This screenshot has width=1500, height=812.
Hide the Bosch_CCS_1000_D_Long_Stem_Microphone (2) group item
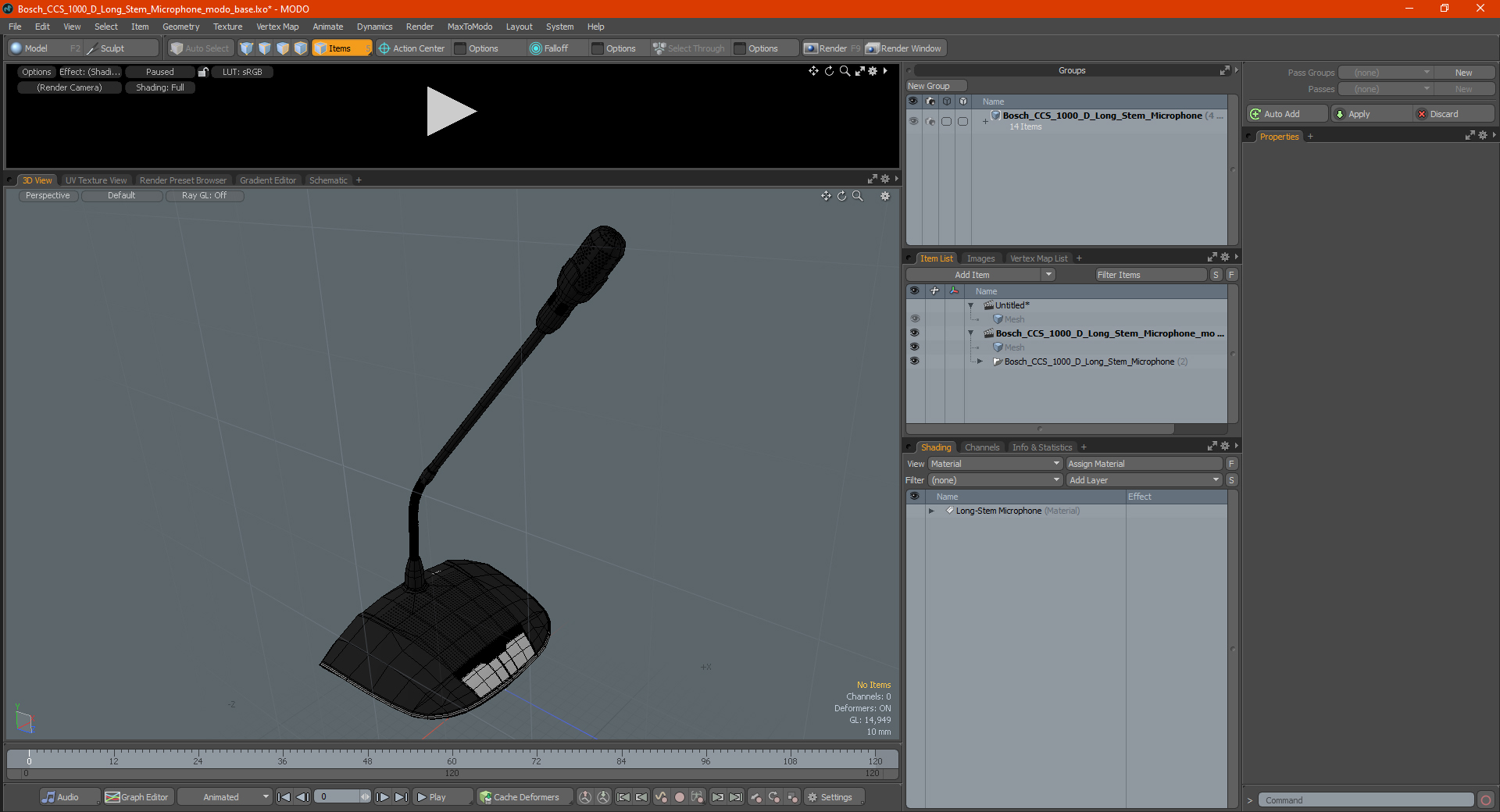[915, 361]
